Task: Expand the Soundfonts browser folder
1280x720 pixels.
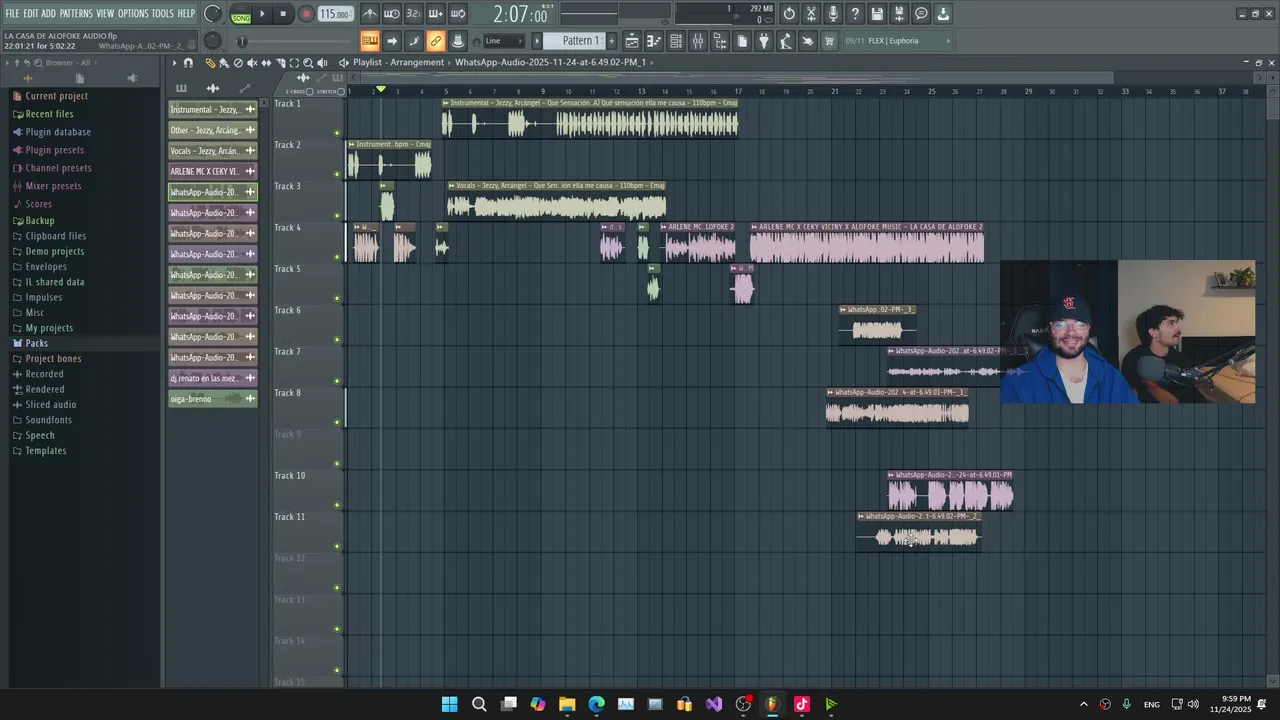Action: click(x=48, y=420)
